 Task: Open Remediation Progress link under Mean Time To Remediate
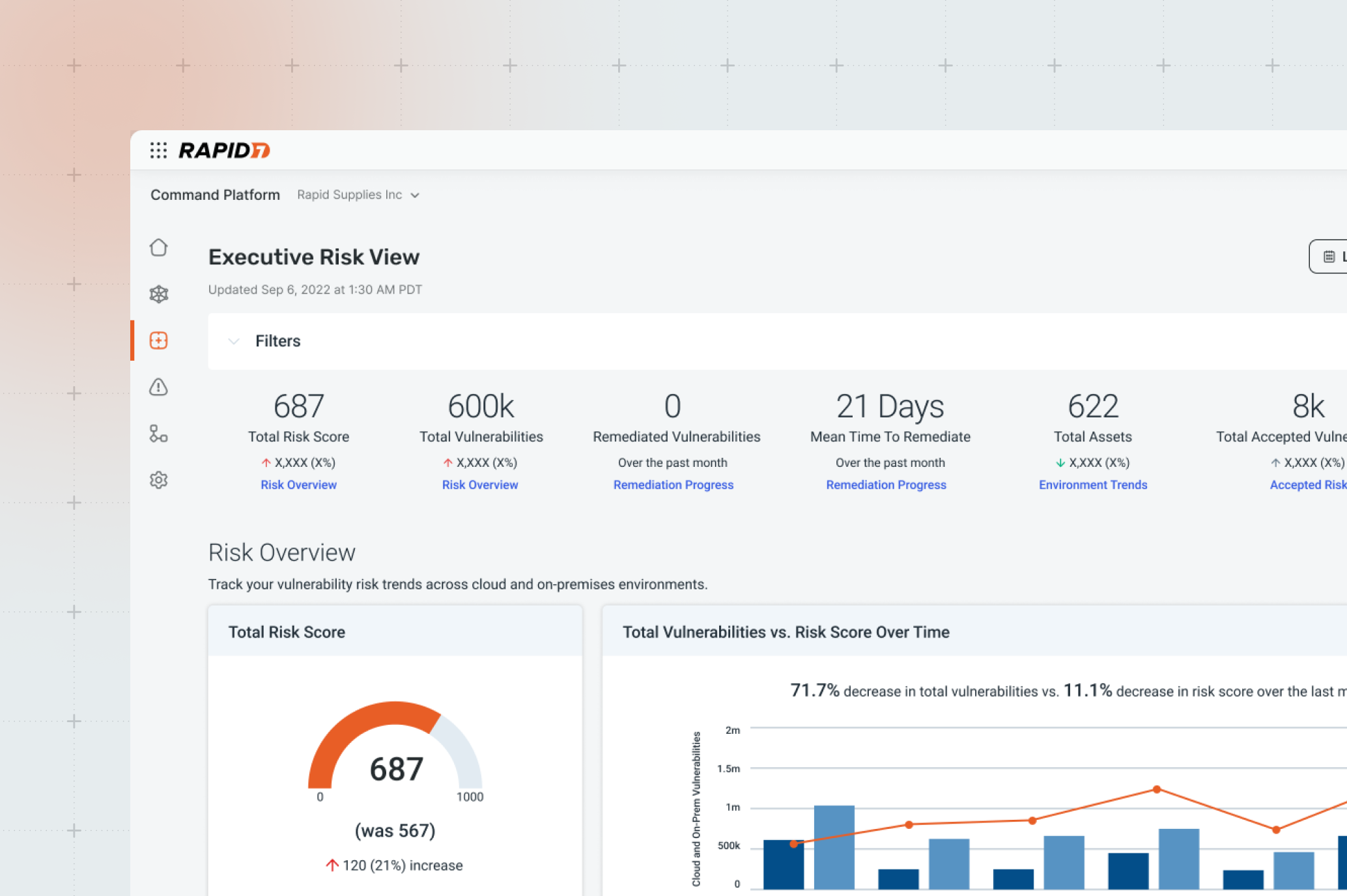886,484
